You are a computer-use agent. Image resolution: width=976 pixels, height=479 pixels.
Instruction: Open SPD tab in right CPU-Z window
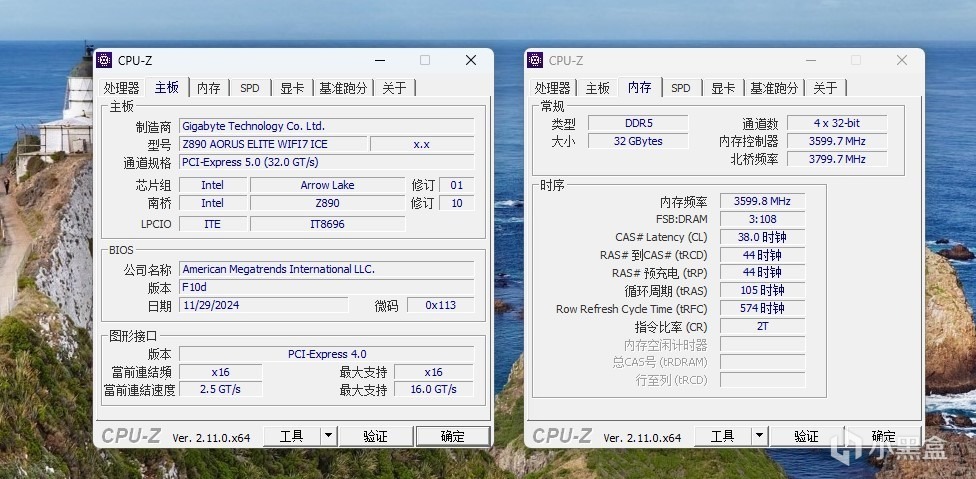click(x=681, y=88)
